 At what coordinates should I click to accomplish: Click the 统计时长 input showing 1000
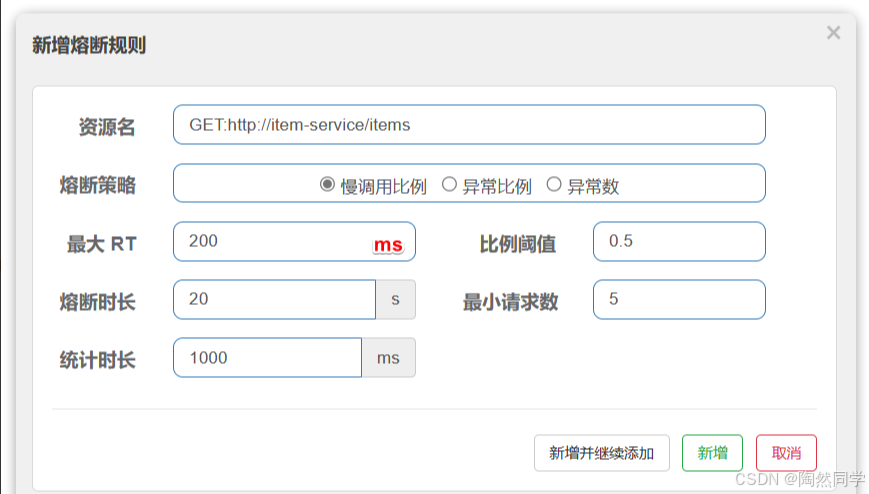(x=268, y=358)
